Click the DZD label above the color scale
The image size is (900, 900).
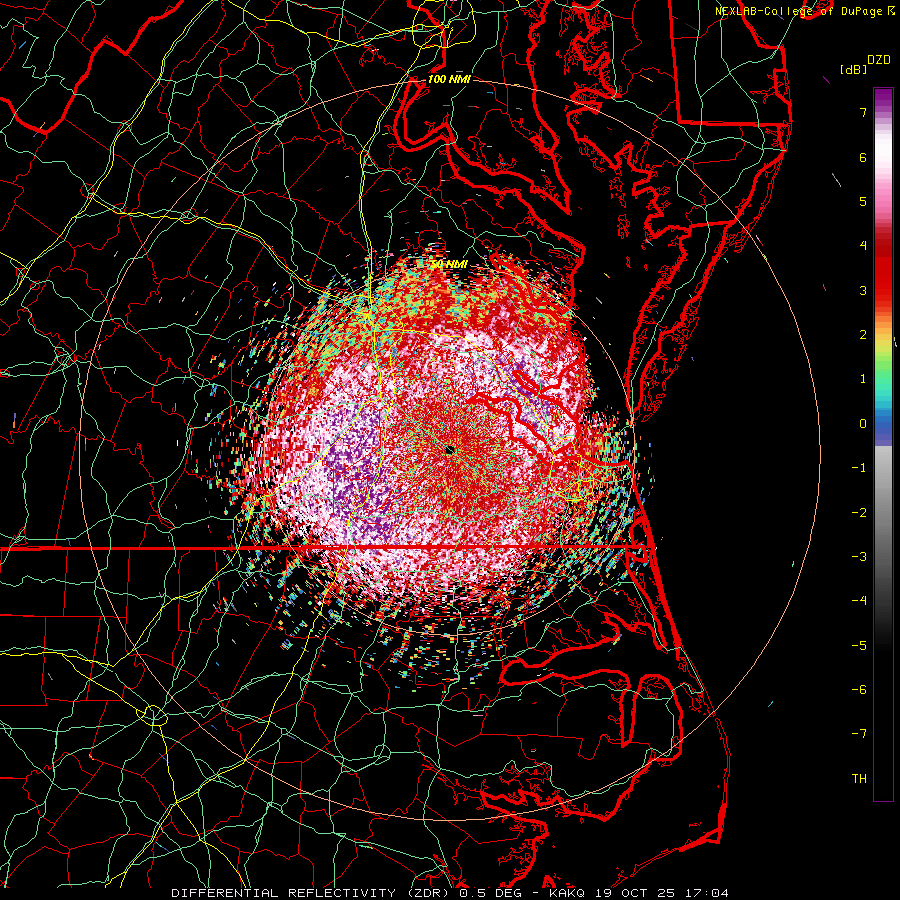(879, 60)
